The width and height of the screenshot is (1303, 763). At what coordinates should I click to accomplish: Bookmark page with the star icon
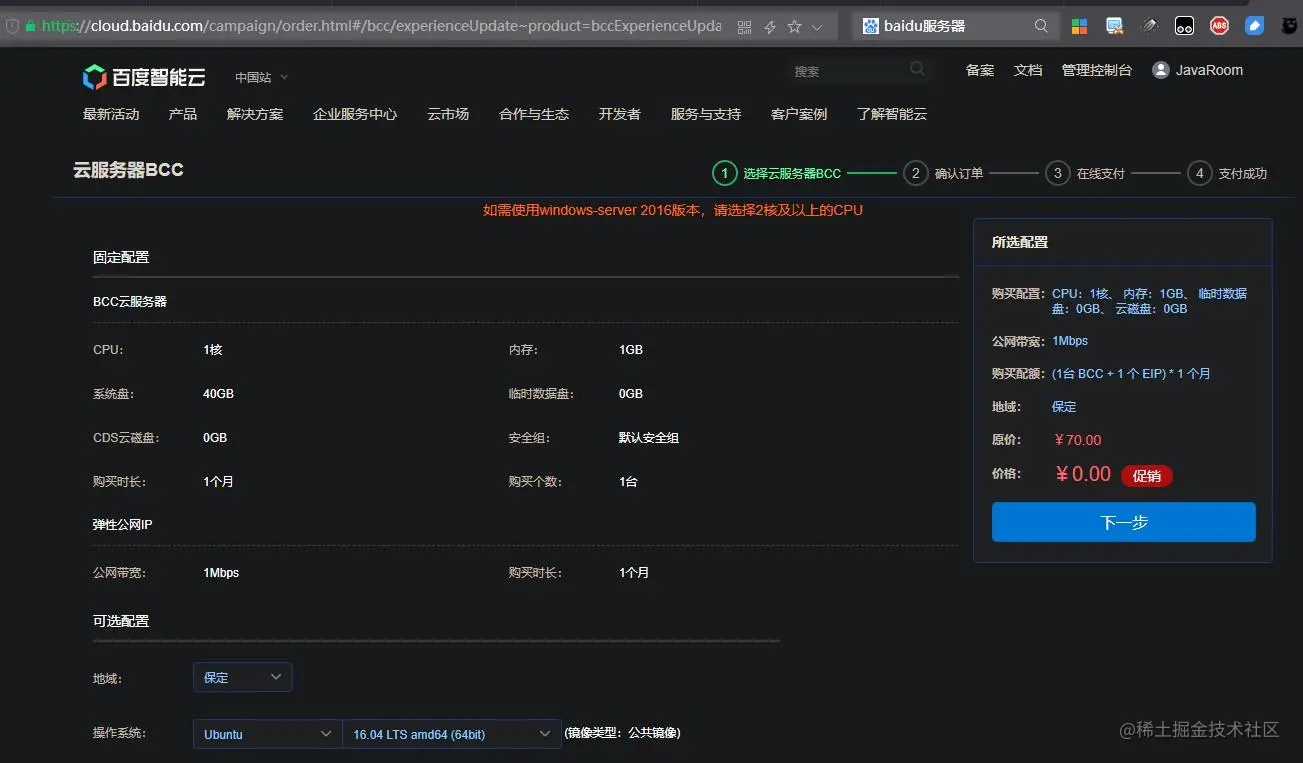(x=794, y=27)
